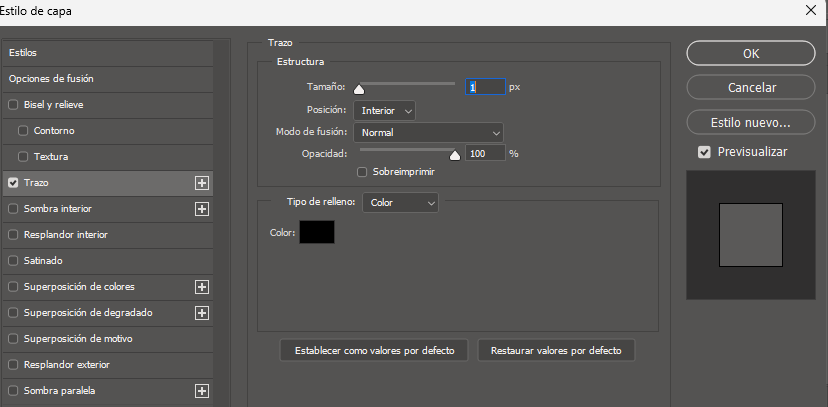Click the Opacidad percent input field
This screenshot has height=407, width=828.
pyautogui.click(x=485, y=154)
